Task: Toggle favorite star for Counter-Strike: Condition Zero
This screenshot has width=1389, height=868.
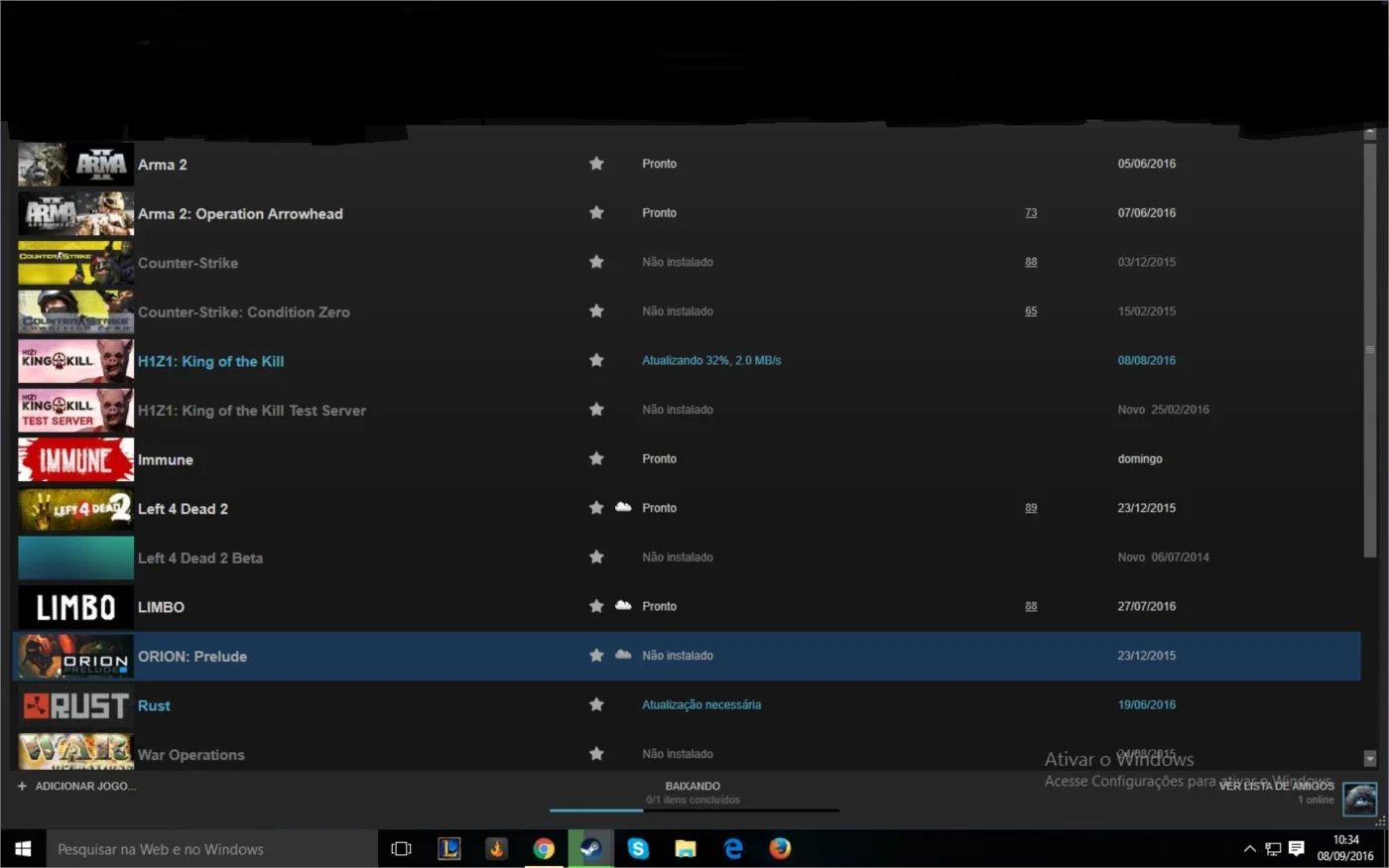Action: (596, 310)
